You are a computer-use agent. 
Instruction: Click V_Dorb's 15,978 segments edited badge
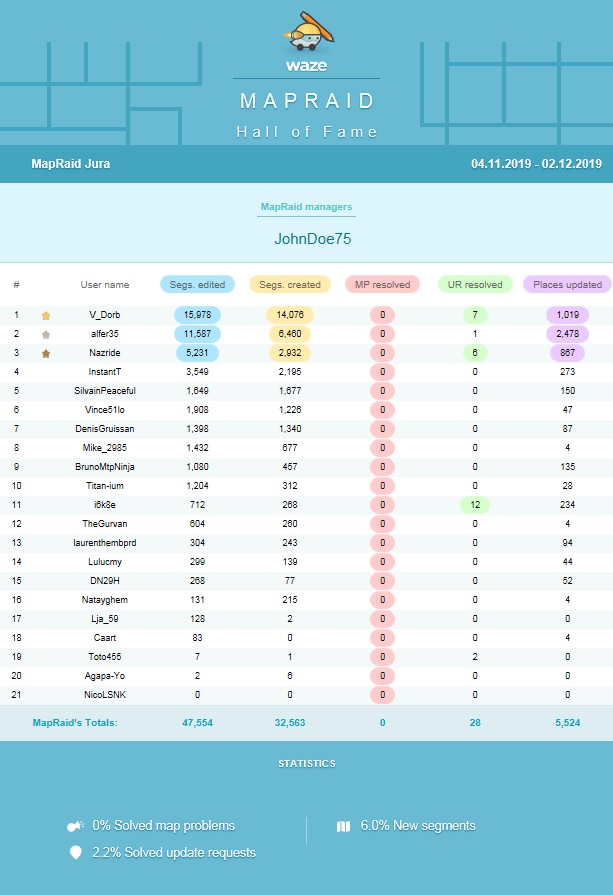tap(197, 315)
